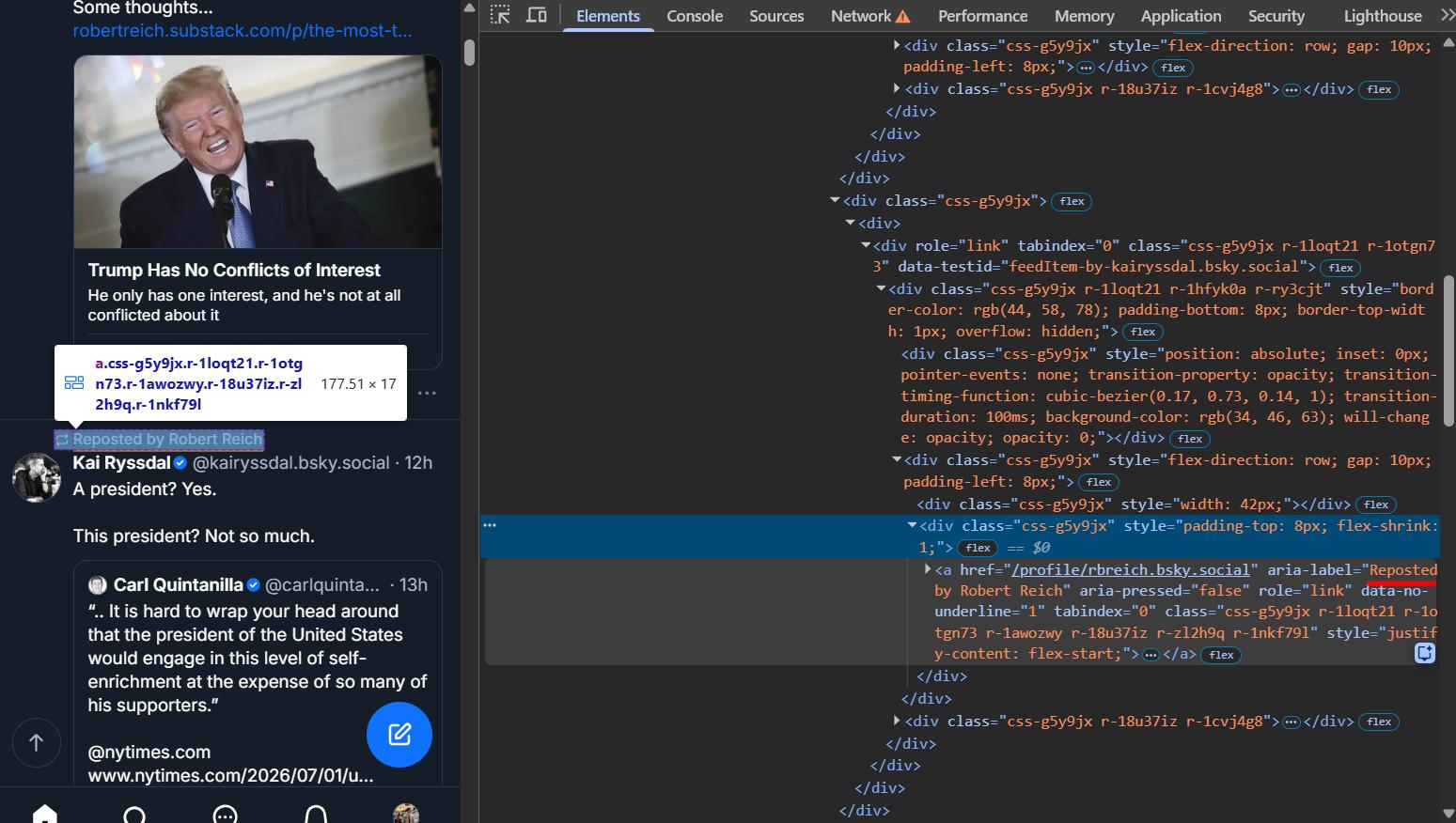
Task: Open the Network tab
Action: tap(870, 16)
